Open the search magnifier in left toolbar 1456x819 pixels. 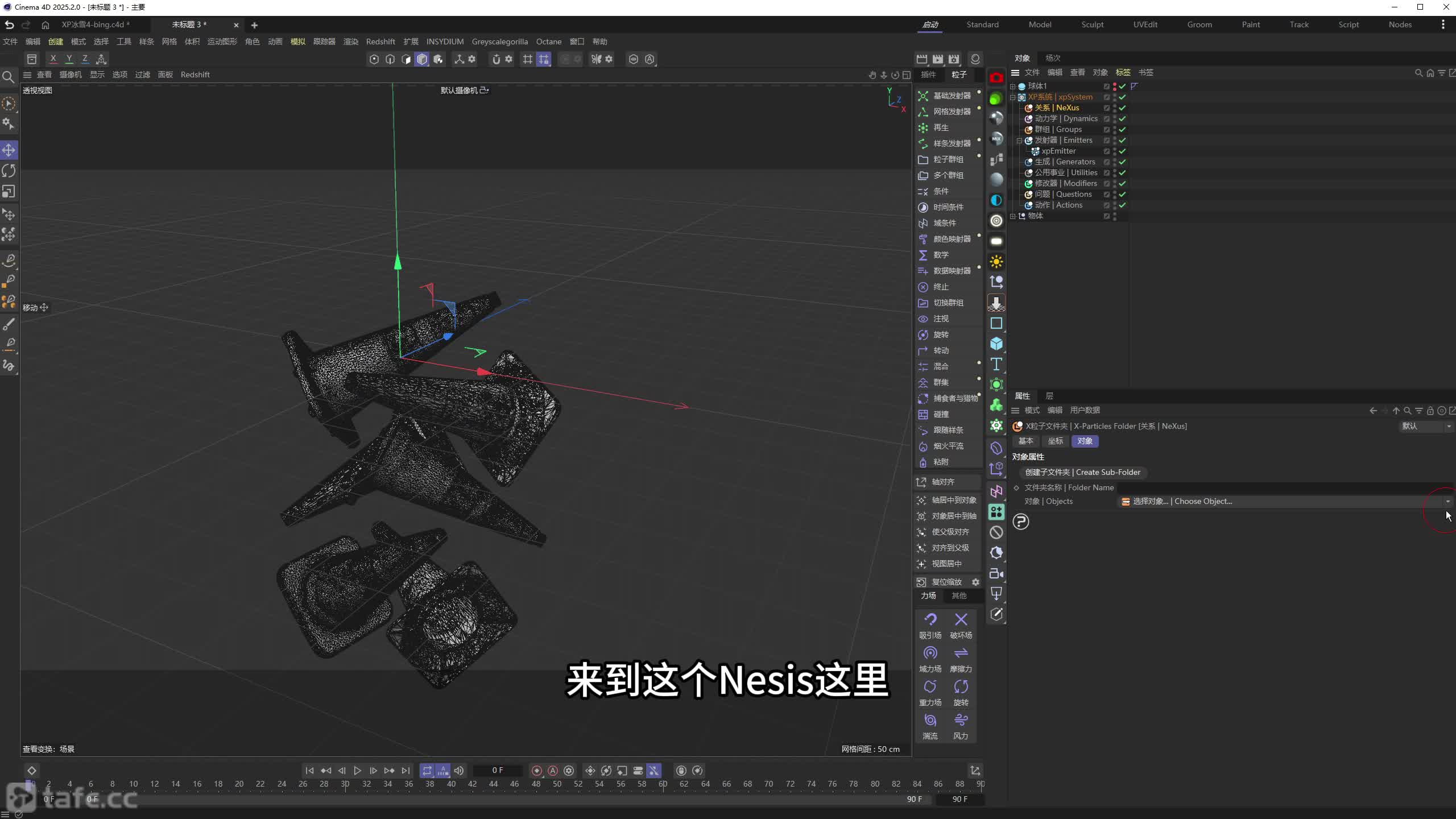coord(8,77)
